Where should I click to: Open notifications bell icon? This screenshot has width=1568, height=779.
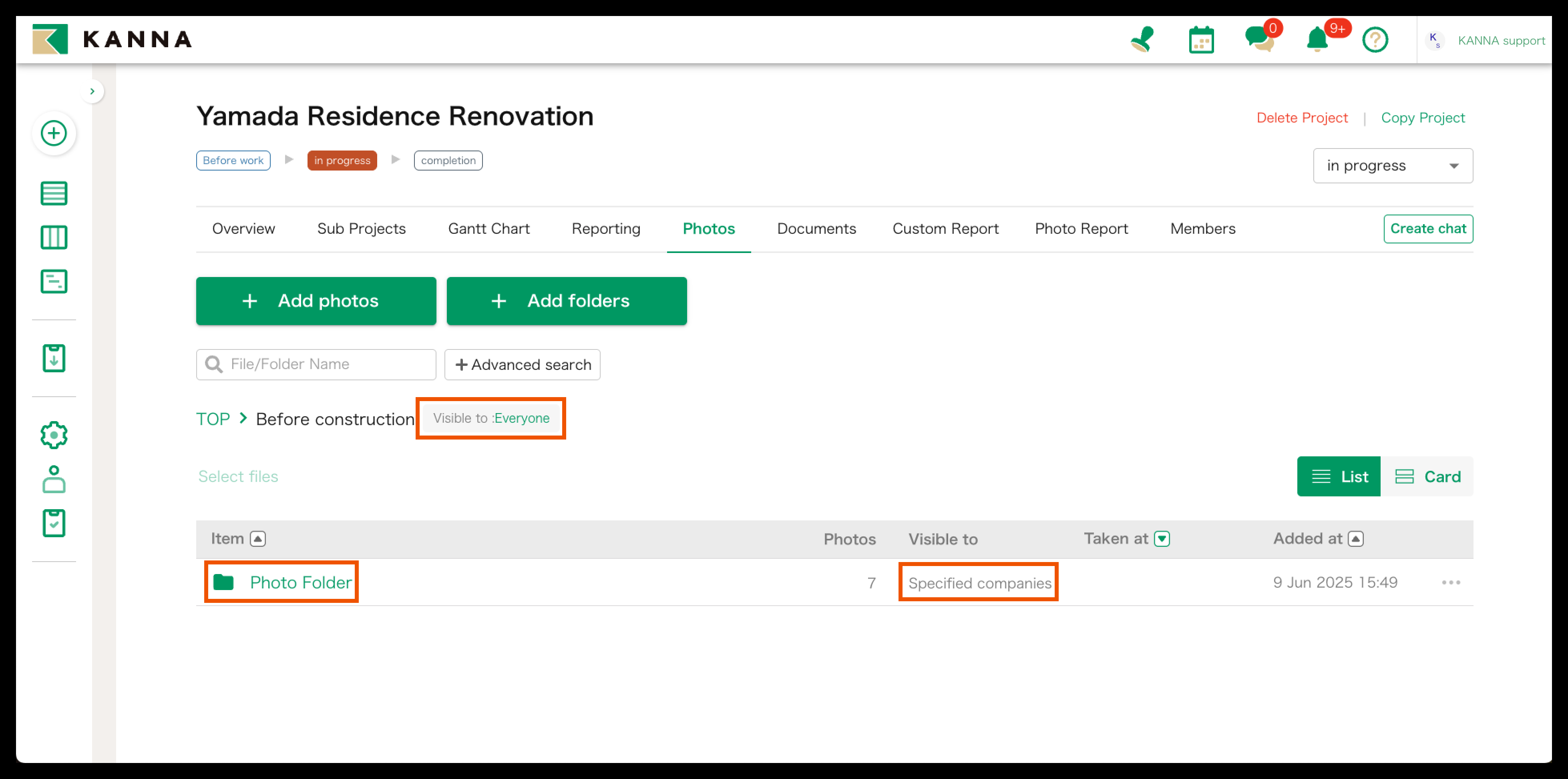click(1317, 40)
